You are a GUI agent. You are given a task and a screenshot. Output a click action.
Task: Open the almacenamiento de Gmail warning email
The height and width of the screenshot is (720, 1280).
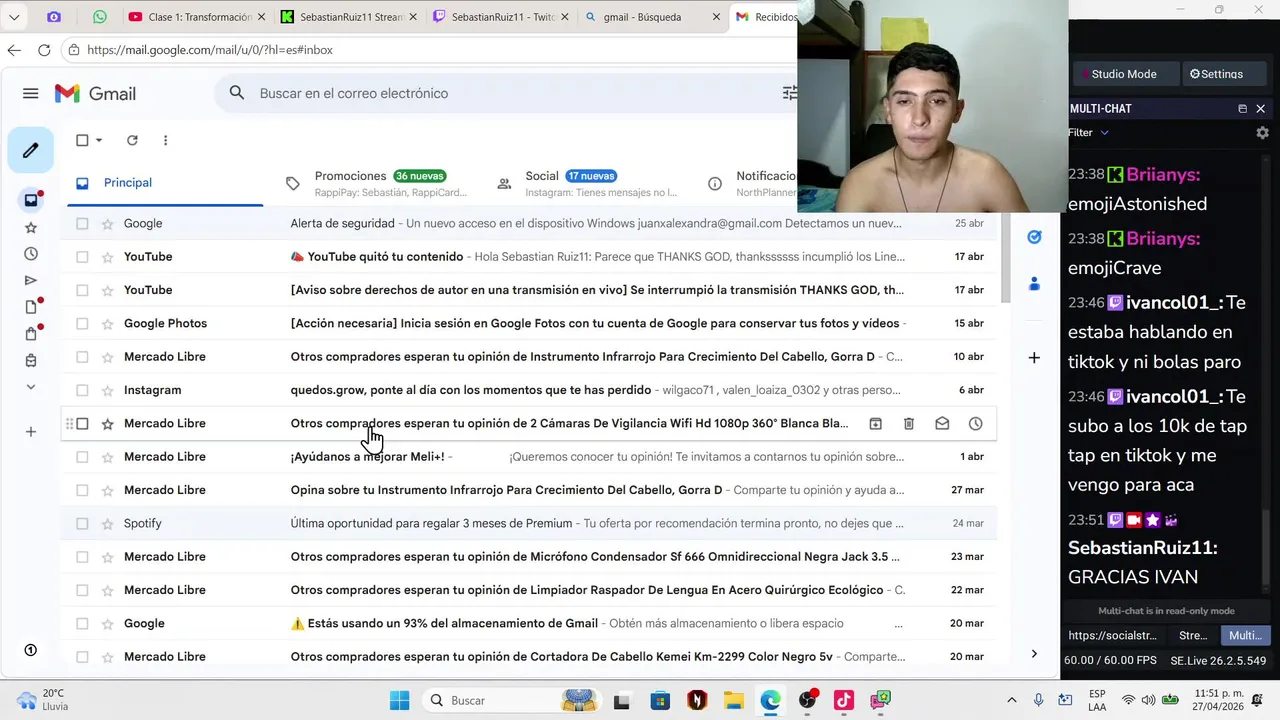pos(529,624)
